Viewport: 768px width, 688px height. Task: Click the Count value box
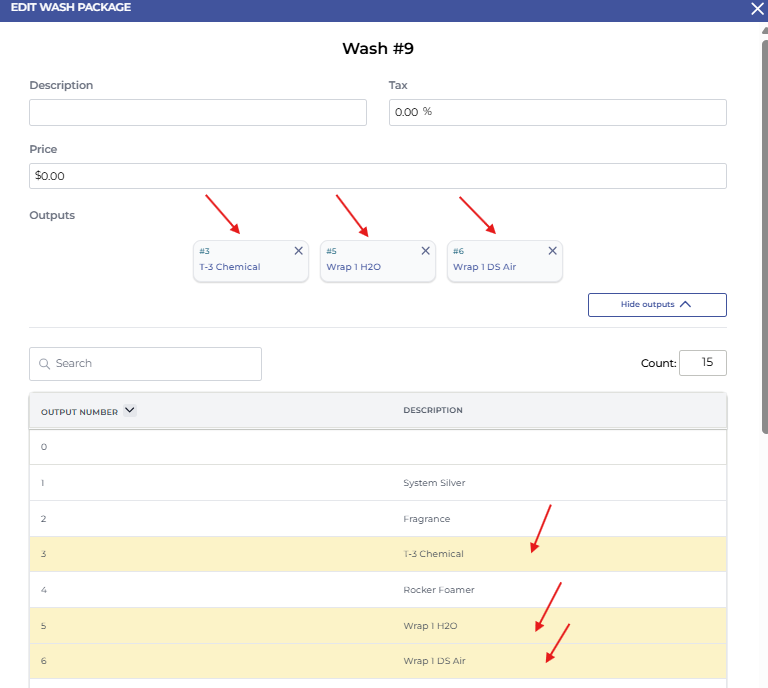pyautogui.click(x=702, y=363)
